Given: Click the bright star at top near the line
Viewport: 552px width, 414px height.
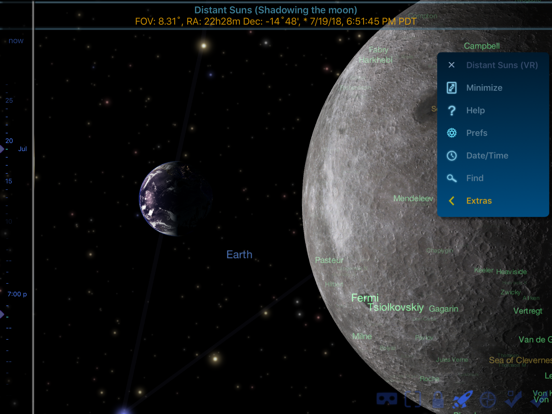Looking at the screenshot, I should pos(203,45).
